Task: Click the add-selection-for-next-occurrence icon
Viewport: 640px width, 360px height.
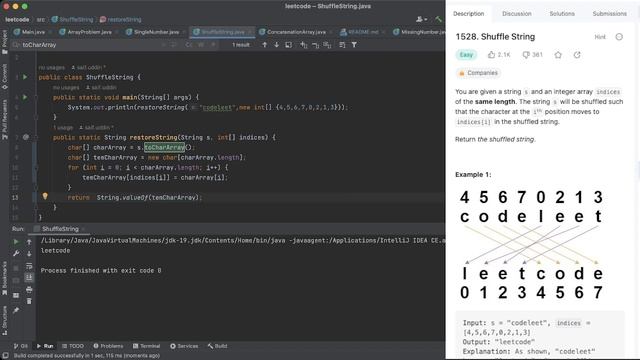Action: 303,45
